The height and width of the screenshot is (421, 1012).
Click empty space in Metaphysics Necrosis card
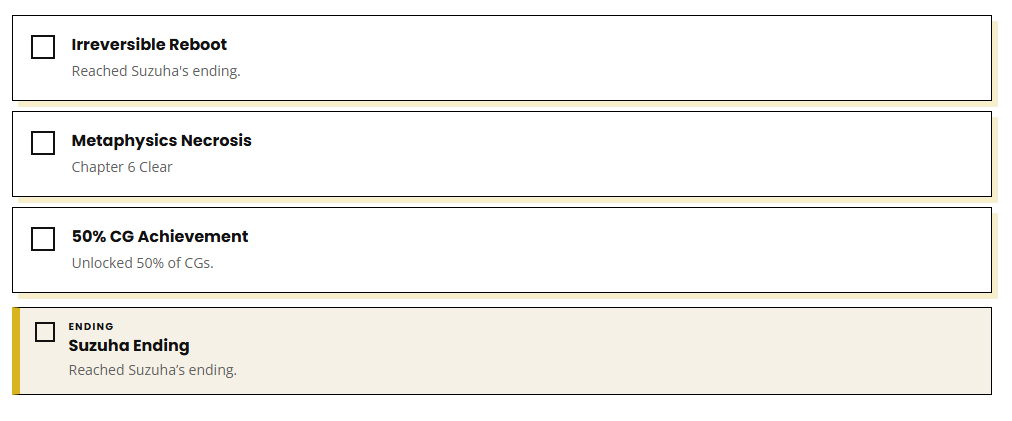coord(613,154)
